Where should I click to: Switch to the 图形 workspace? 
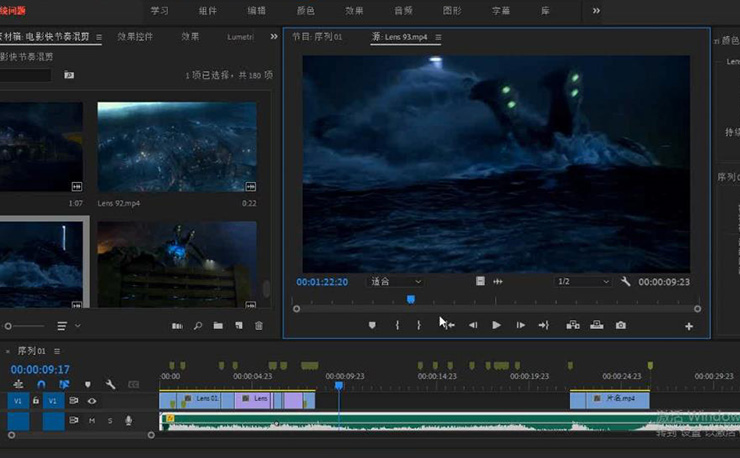[452, 10]
